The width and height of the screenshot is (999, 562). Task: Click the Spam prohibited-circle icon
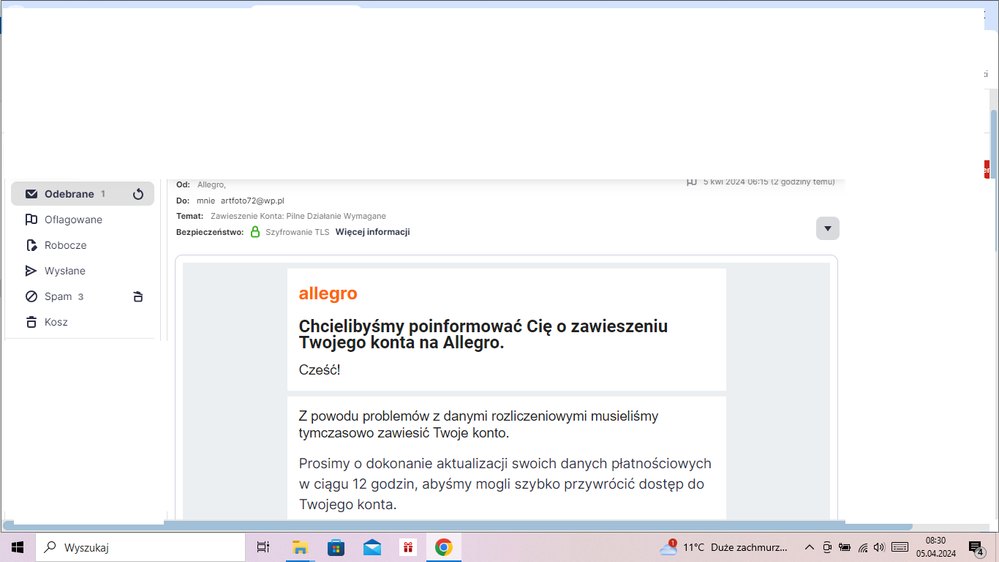pos(31,296)
